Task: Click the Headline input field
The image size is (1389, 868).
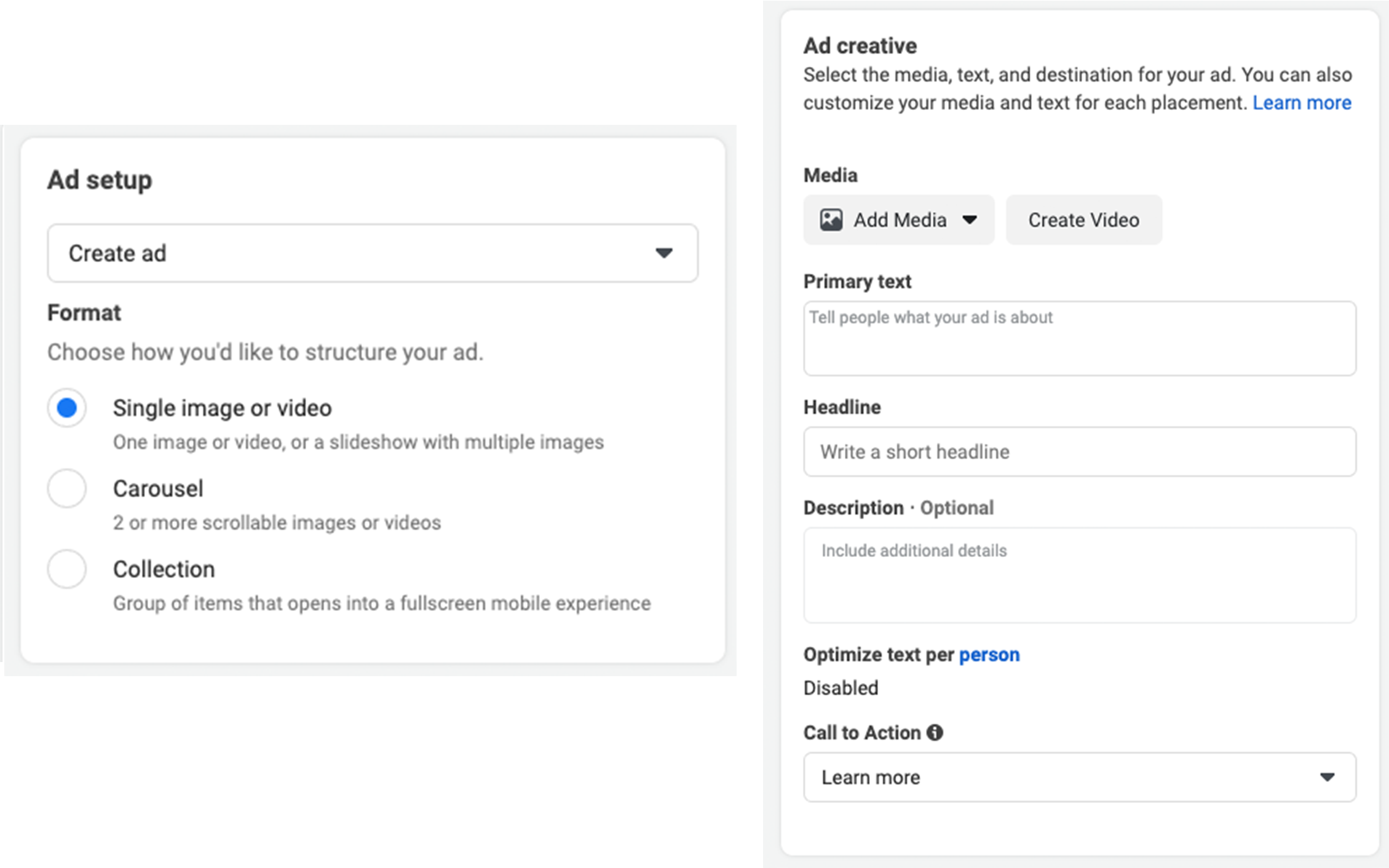Action: pyautogui.click(x=1079, y=452)
